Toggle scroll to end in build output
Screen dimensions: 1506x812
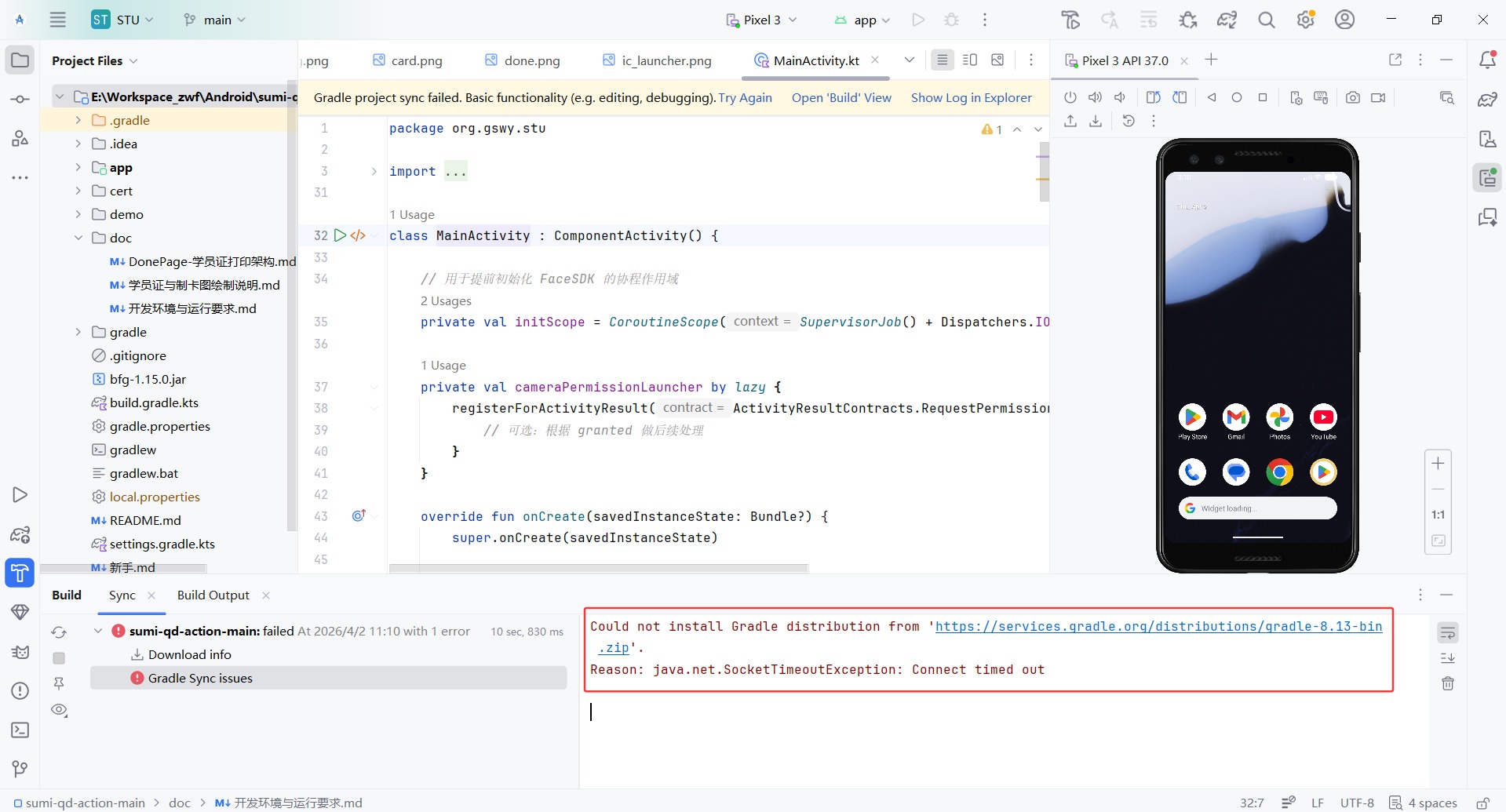tap(1448, 657)
